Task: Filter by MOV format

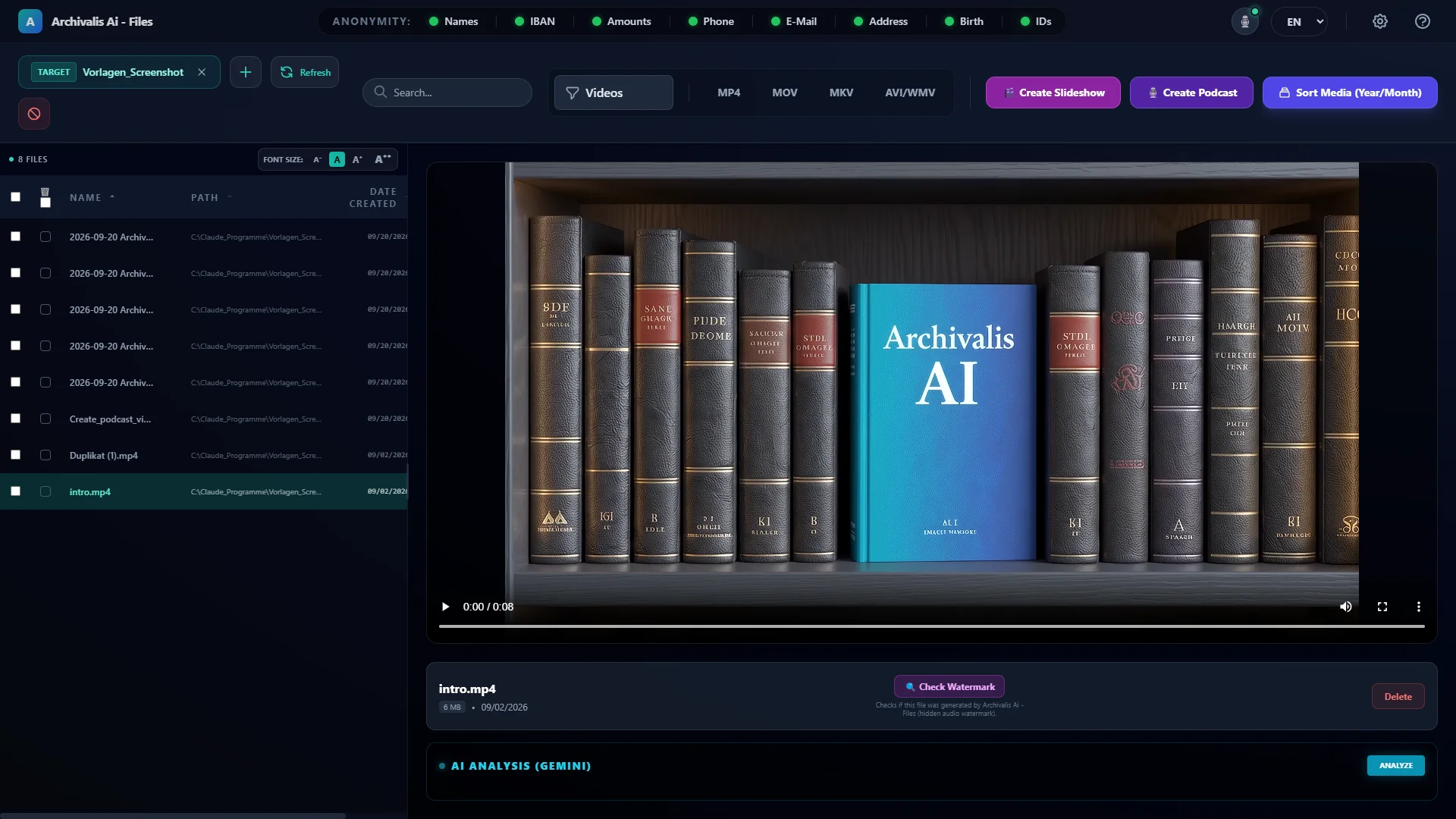Action: (785, 93)
